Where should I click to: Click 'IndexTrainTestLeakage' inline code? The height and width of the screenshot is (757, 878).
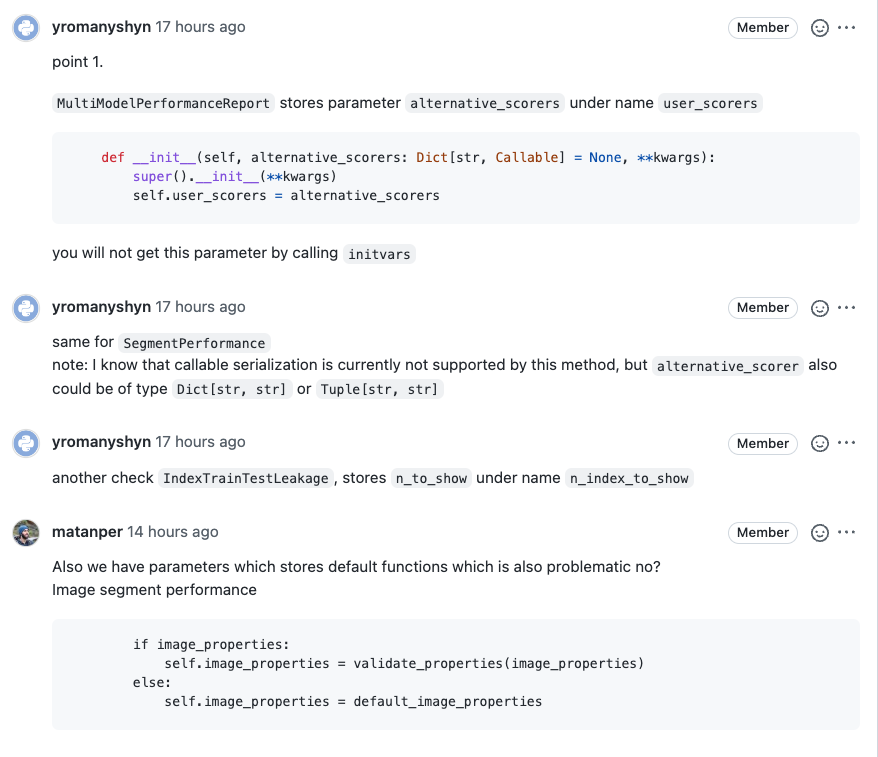coord(246,478)
